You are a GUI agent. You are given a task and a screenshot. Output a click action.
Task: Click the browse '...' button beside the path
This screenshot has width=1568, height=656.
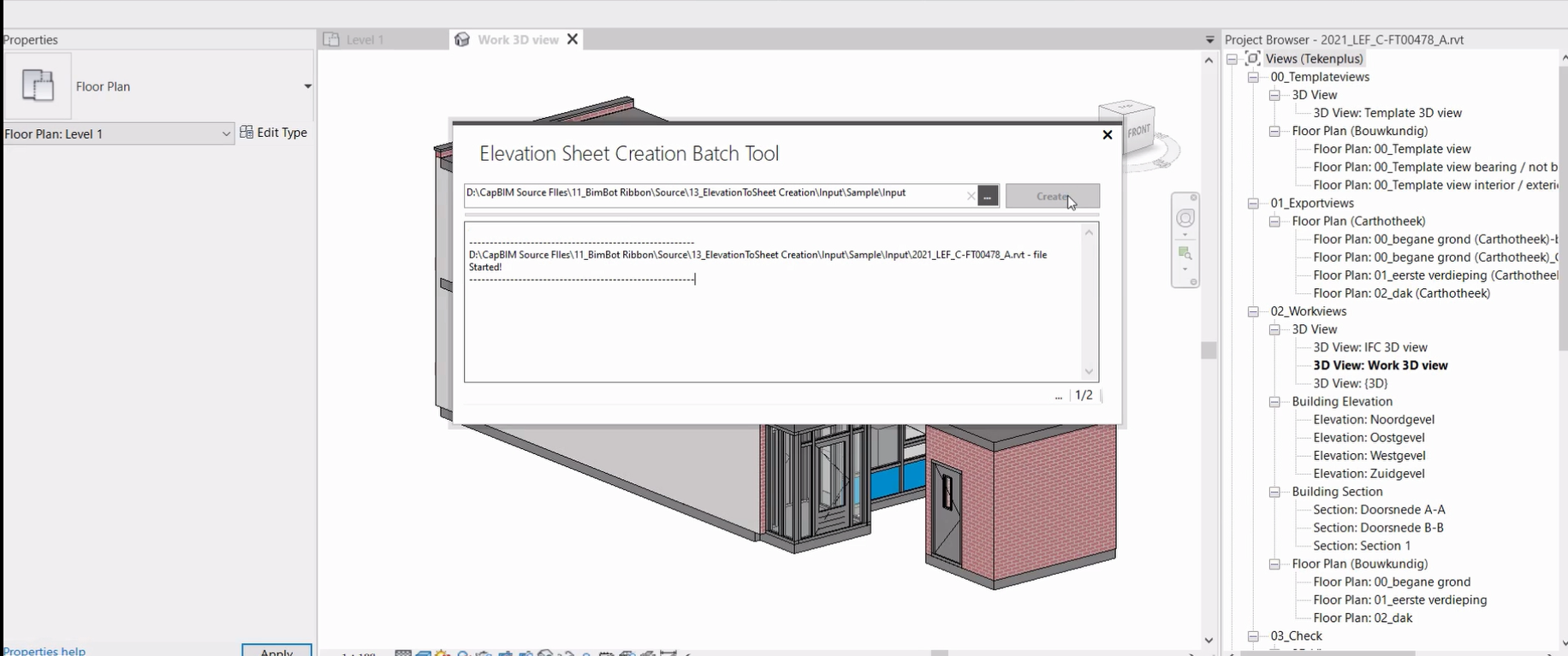point(988,196)
